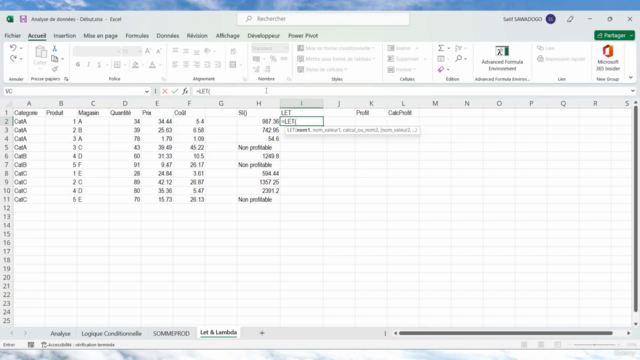This screenshot has width=640, height=360.
Task: Open the Police group dialog launcher
Action: coord(164,79)
